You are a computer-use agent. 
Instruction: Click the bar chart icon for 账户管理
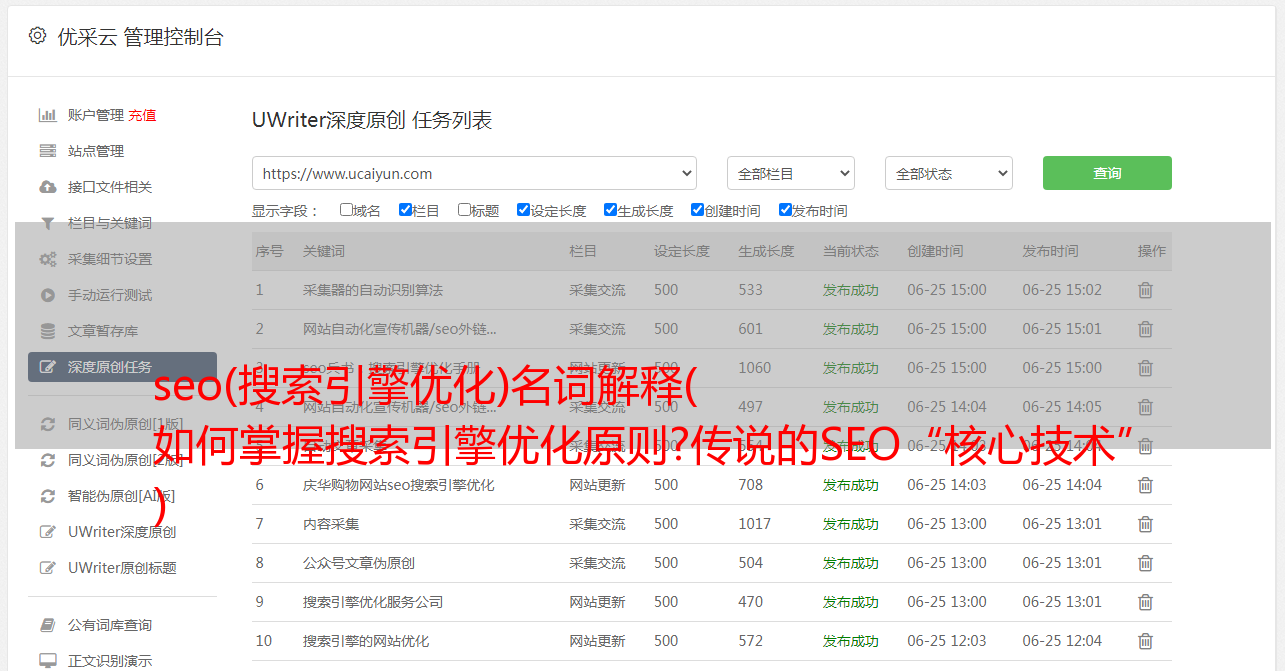coord(47,115)
